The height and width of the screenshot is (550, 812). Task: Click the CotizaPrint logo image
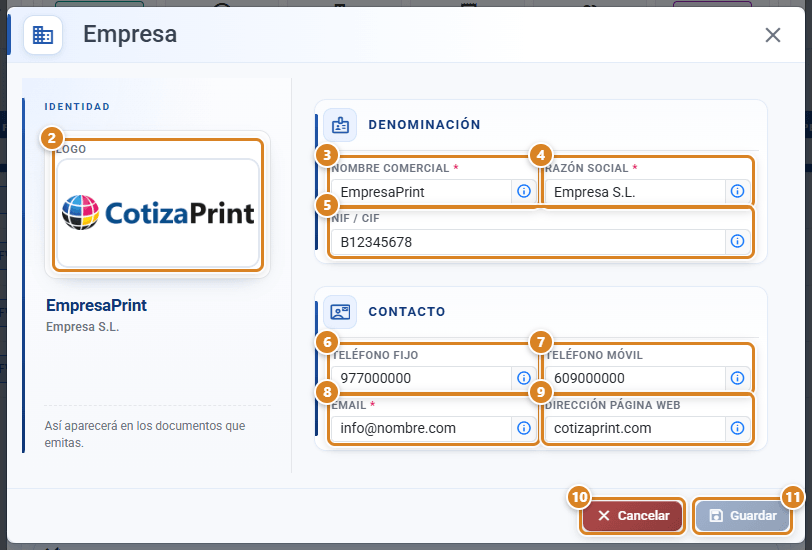point(158,213)
